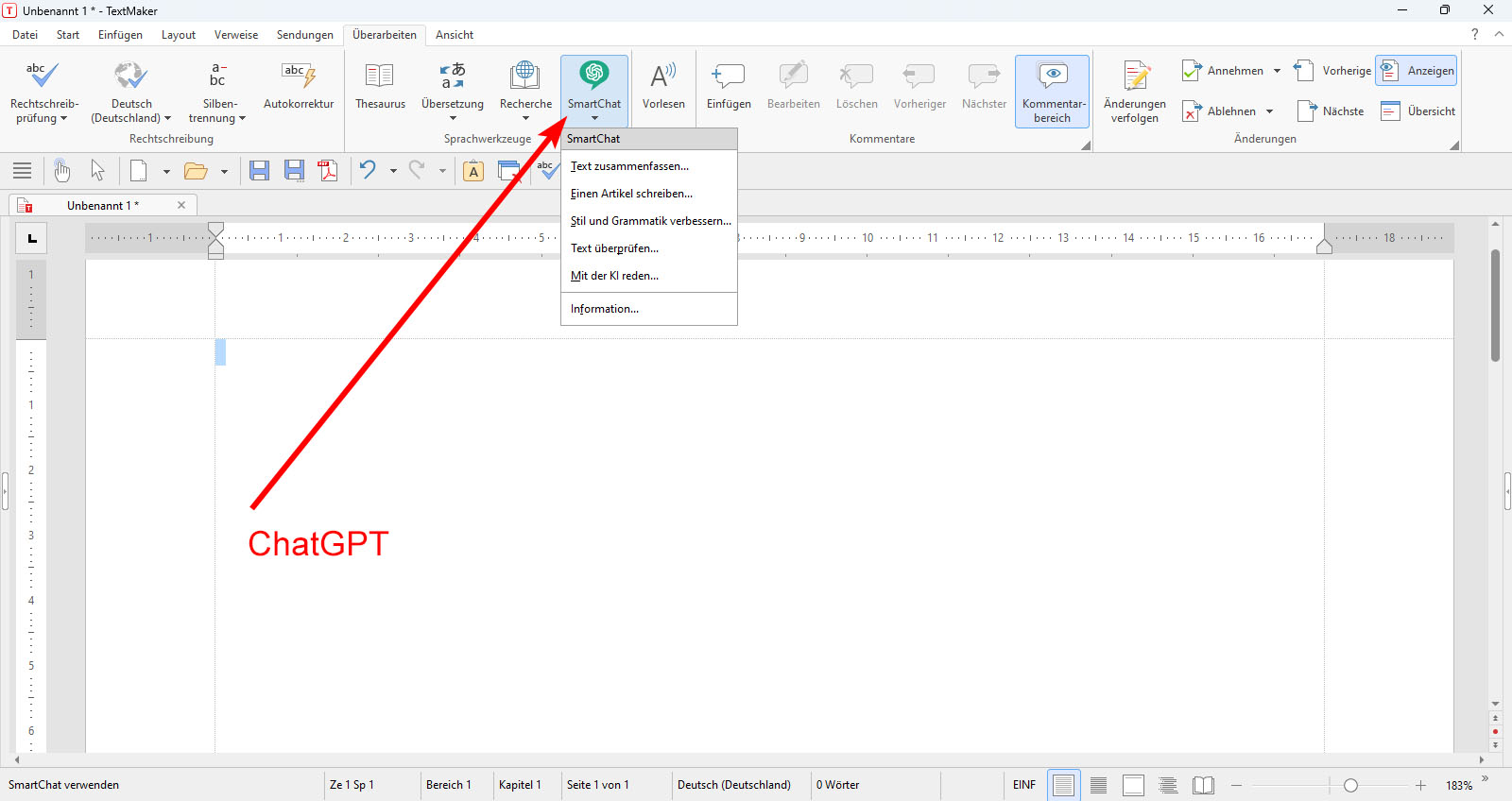Open the Einfügen ribbon tab
This screenshot has height=801, width=1512.
(x=120, y=35)
